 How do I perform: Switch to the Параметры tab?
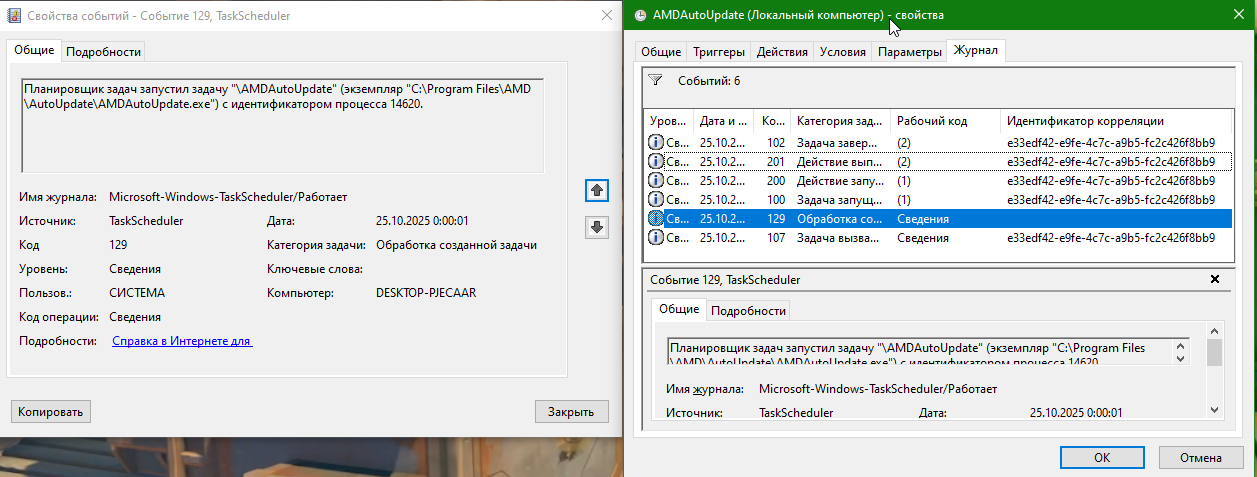point(909,51)
